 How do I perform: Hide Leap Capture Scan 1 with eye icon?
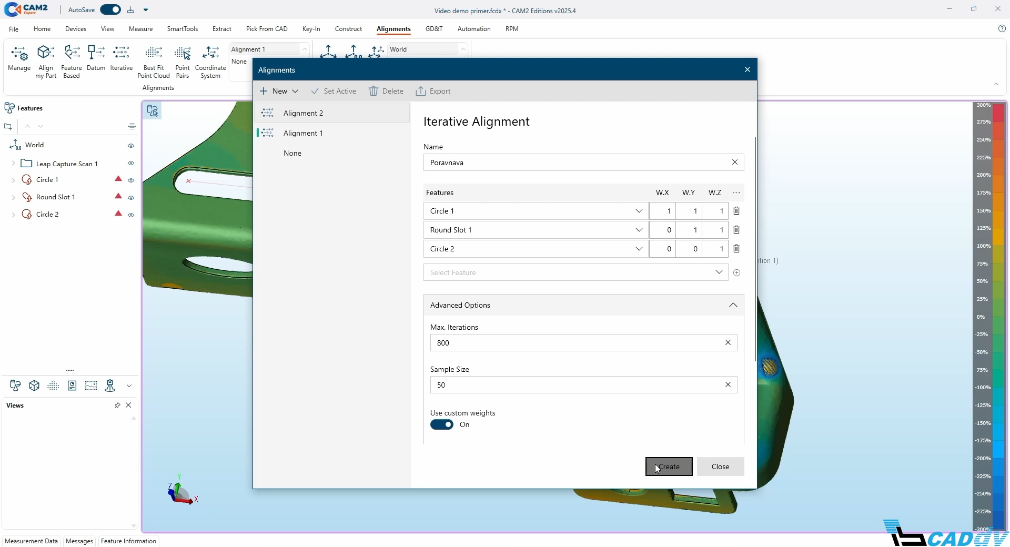(x=131, y=164)
